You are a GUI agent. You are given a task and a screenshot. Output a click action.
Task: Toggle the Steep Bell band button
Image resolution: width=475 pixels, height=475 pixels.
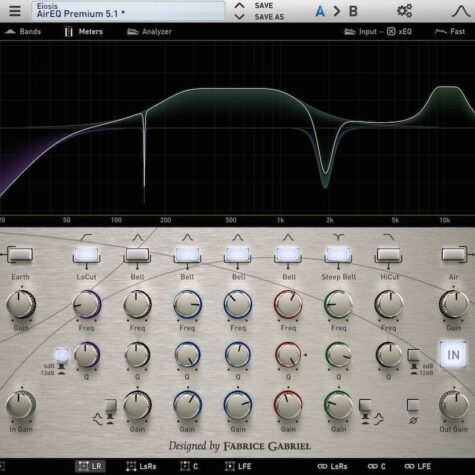[338, 255]
